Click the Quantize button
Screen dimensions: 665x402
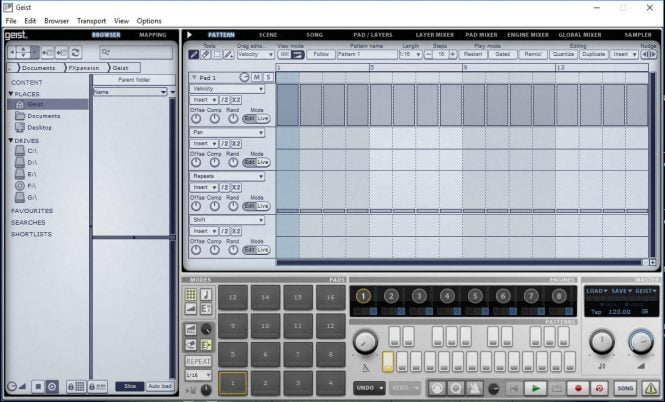(563, 54)
